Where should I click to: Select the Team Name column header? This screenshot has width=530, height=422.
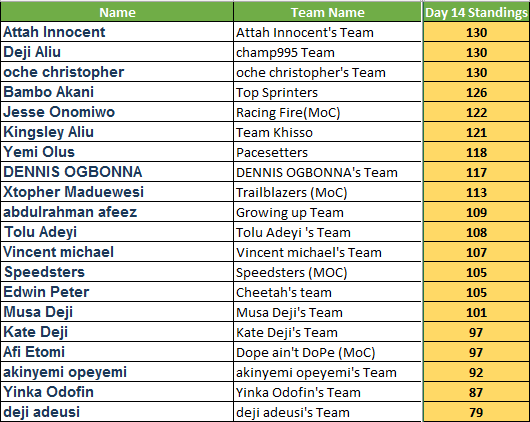[x=328, y=12]
